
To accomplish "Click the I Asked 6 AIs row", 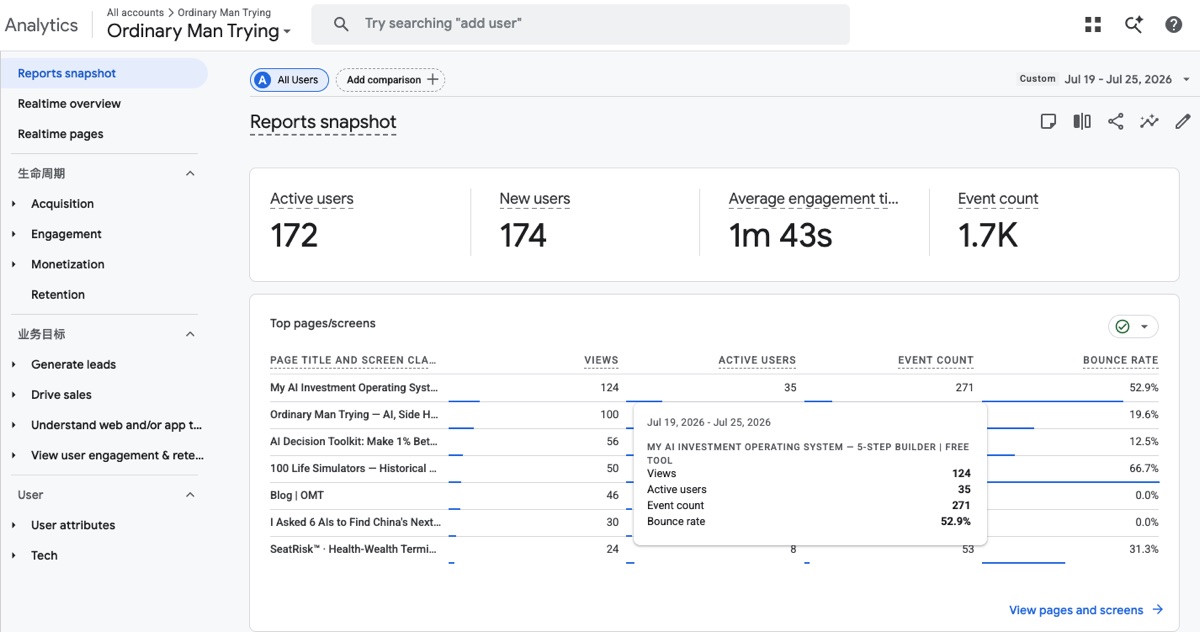I will click(x=714, y=522).
